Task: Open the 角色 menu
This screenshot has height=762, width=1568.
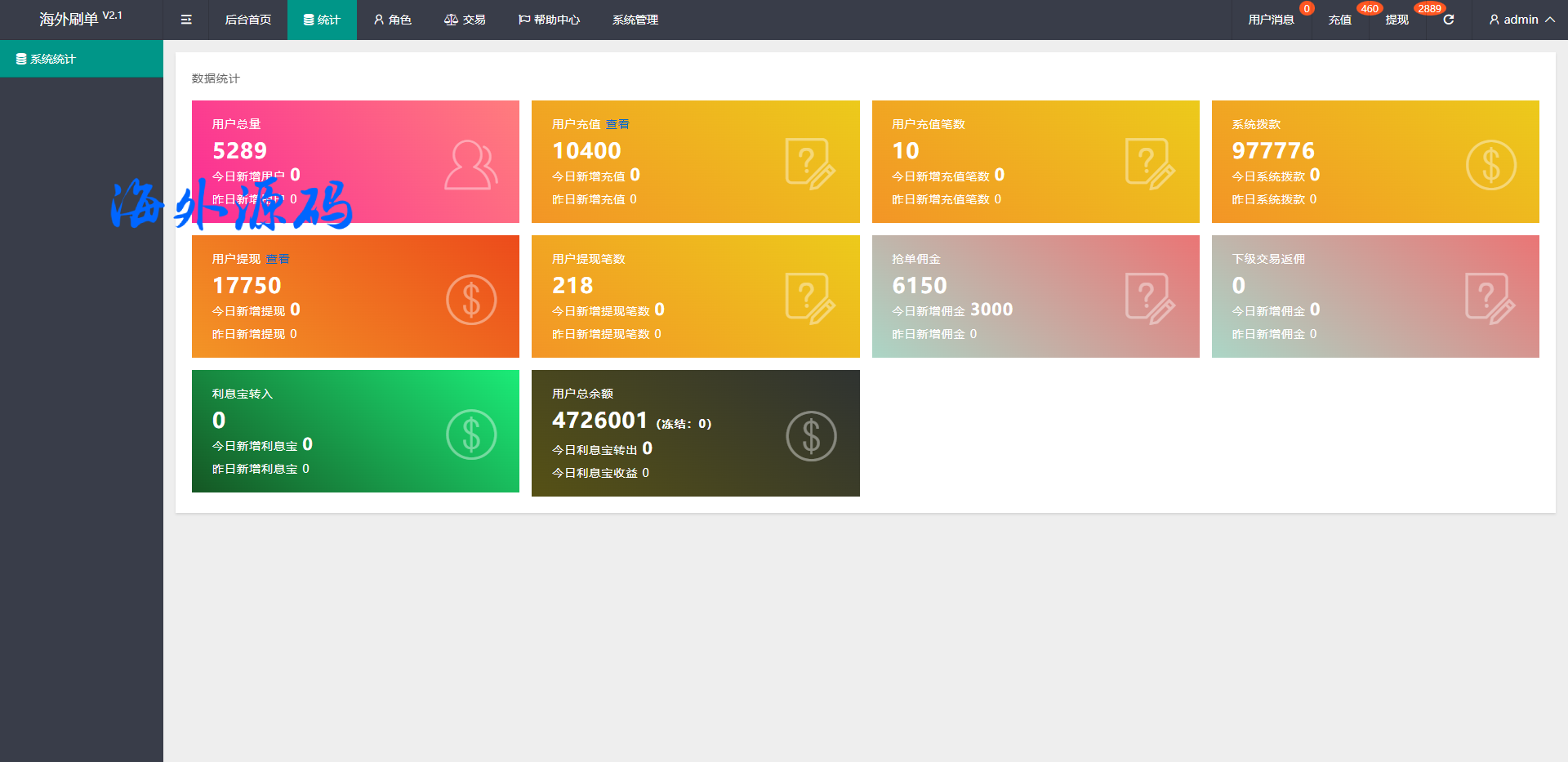Action: [392, 20]
